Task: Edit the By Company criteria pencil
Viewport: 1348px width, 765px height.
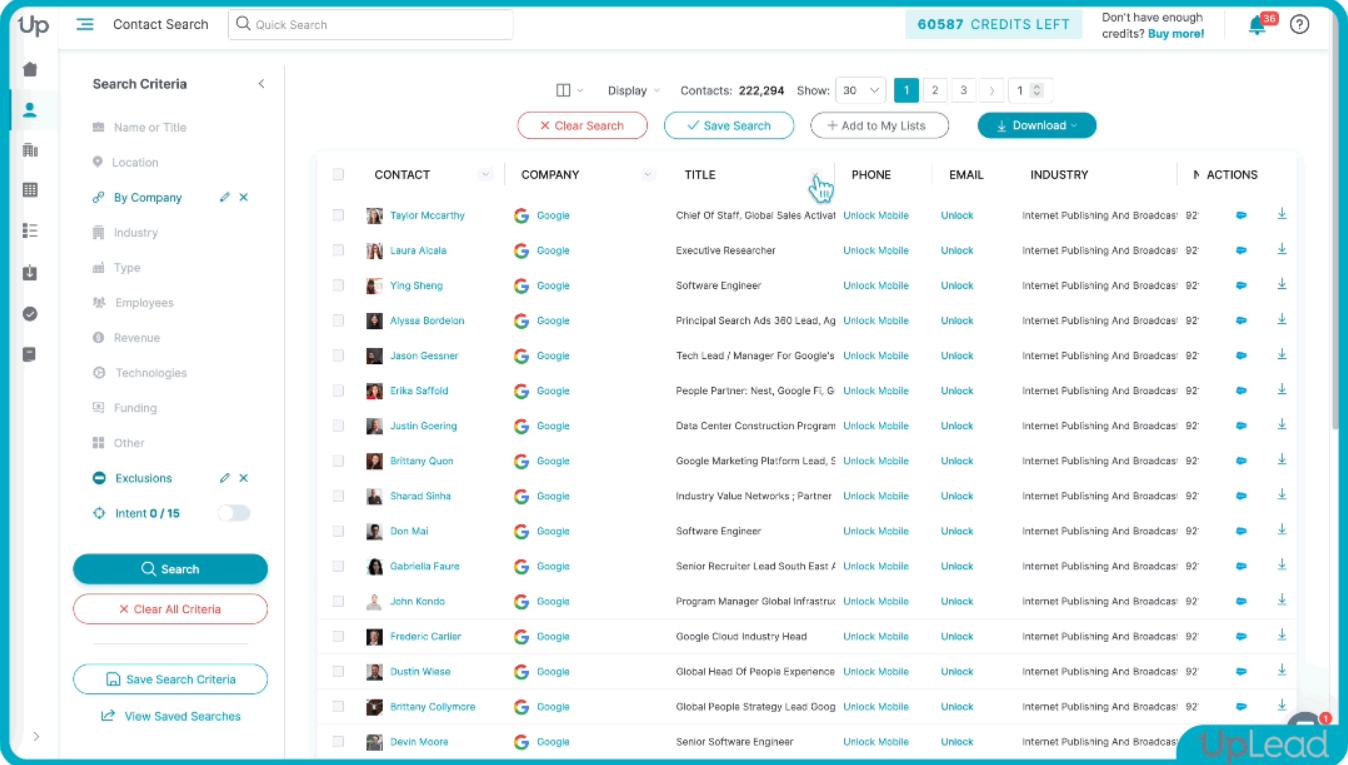Action: 224,197
